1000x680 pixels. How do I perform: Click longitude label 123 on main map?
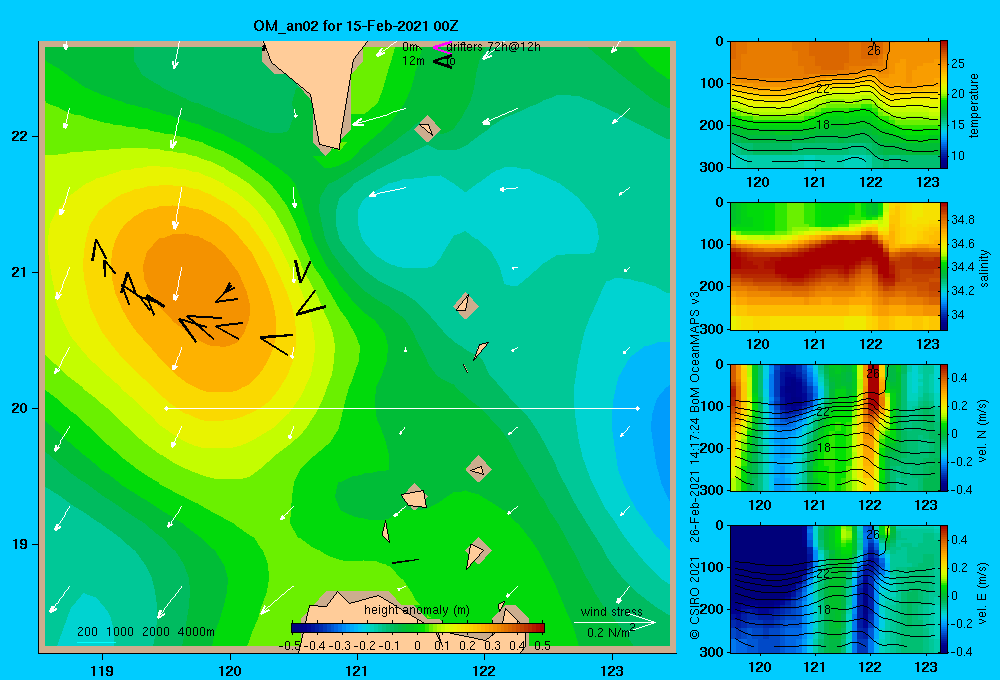tap(612, 670)
